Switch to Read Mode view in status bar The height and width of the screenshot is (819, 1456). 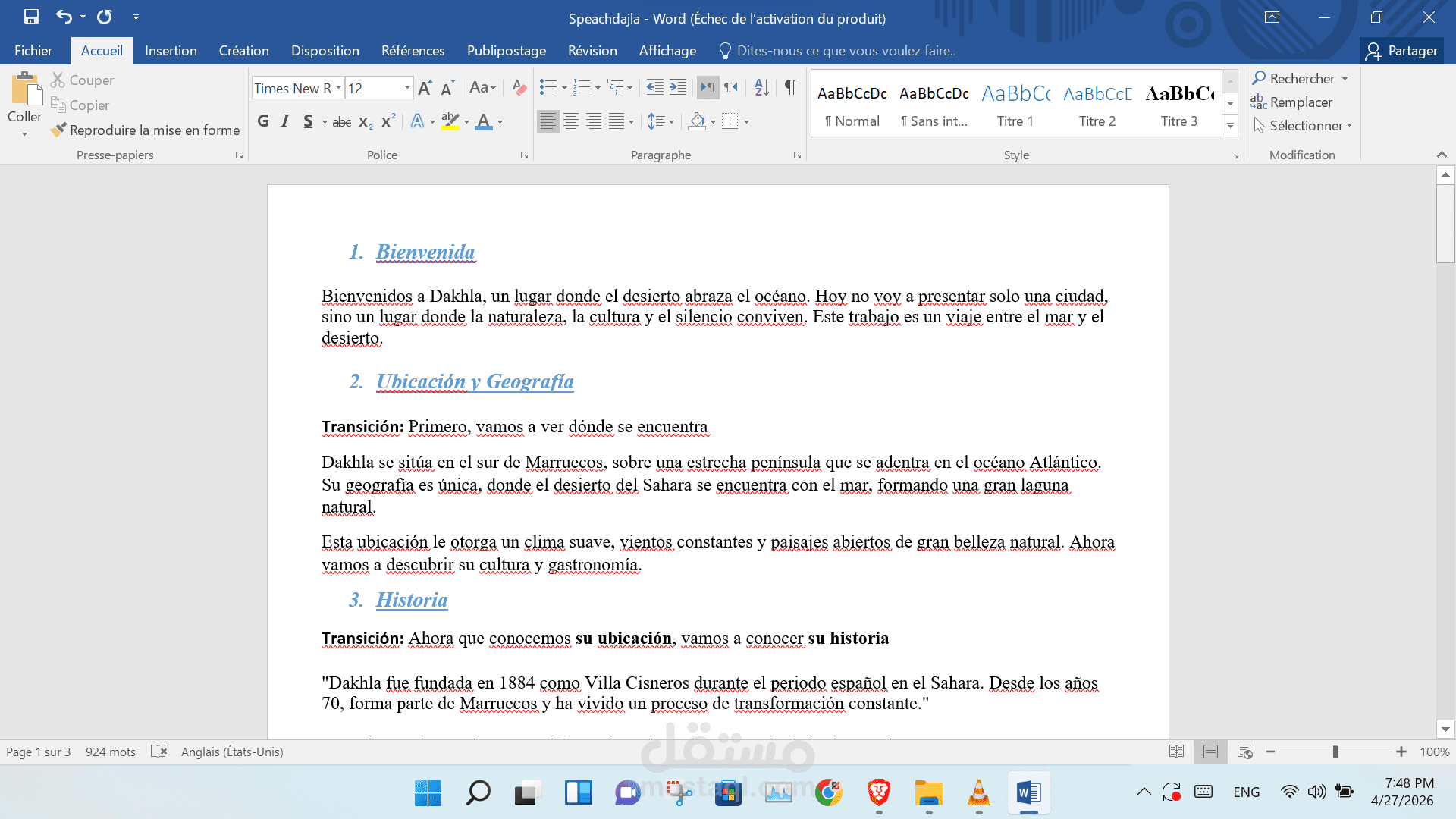(x=1176, y=752)
